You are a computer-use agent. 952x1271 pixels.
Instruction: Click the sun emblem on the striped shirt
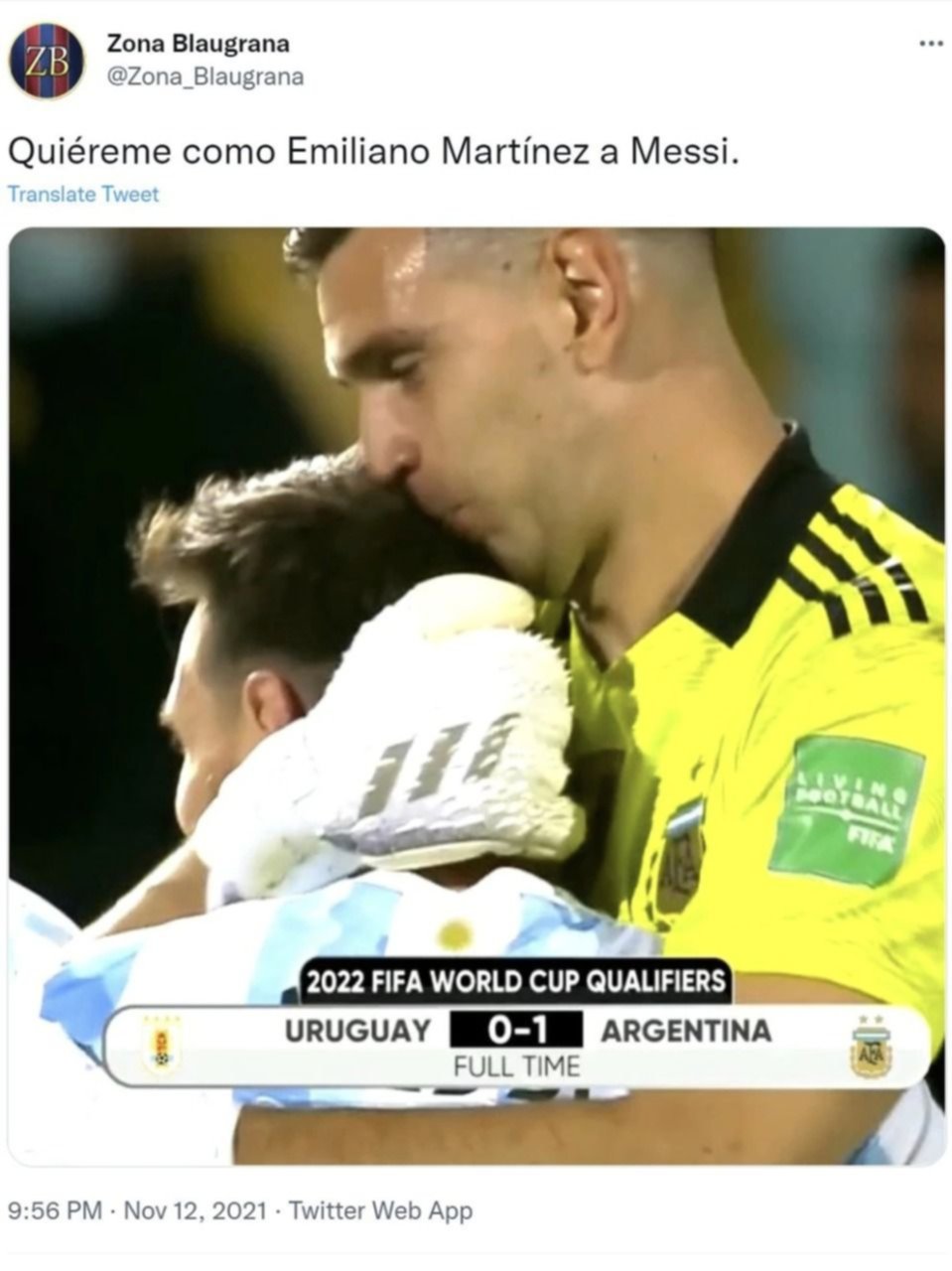[x=456, y=933]
